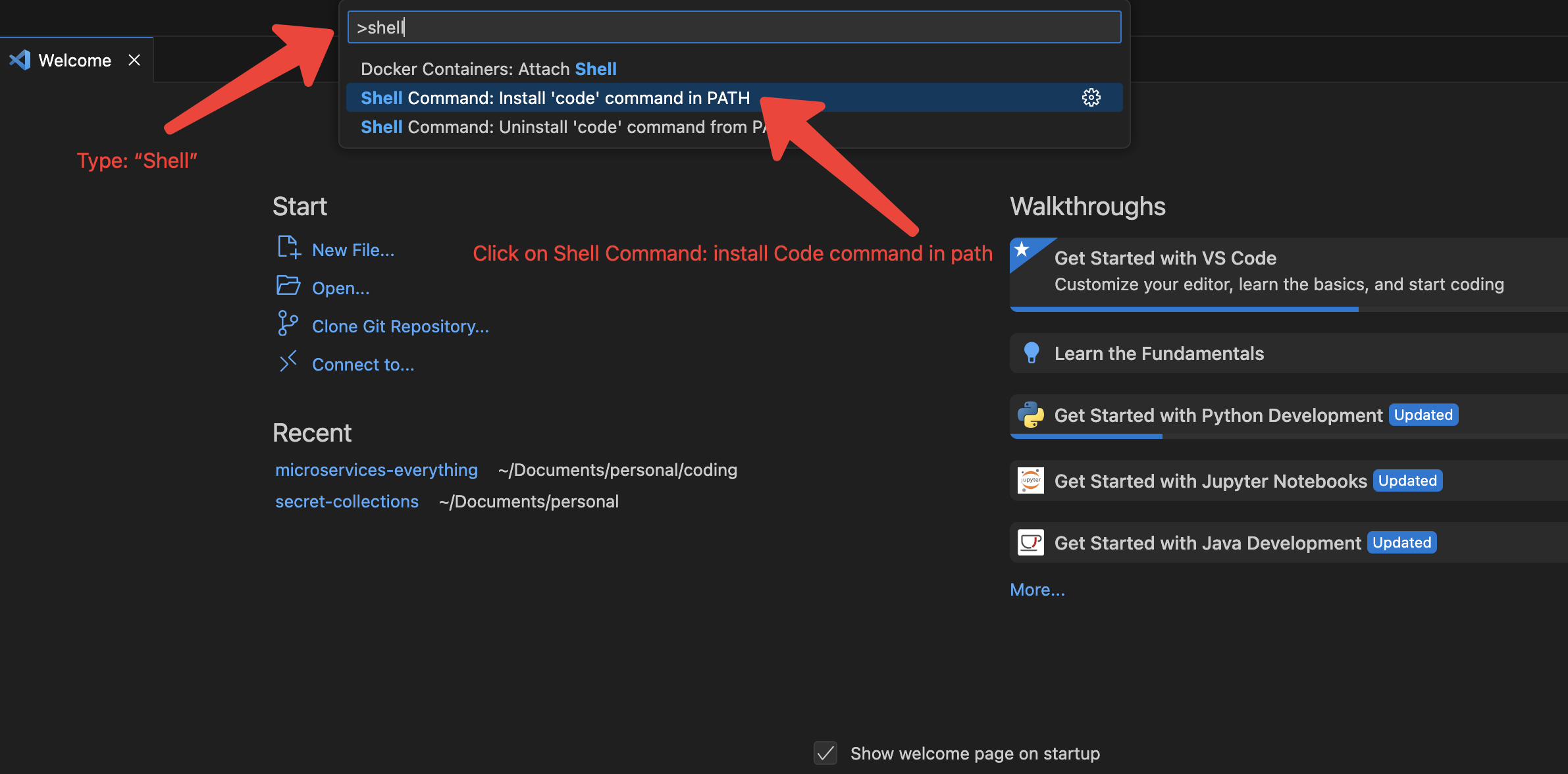Image resolution: width=1568 pixels, height=774 pixels.
Task: Click the Connect to remote icon
Action: point(288,361)
